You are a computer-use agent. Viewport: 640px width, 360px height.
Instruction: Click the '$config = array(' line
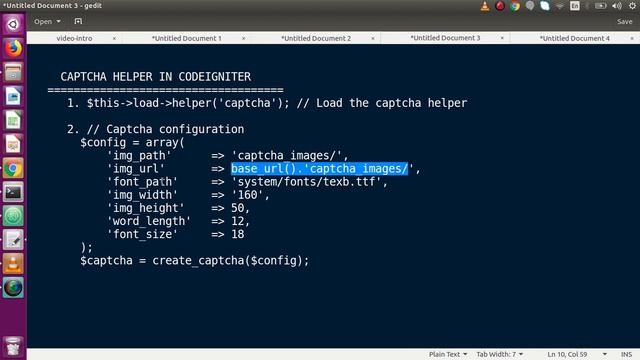[x=132, y=142]
